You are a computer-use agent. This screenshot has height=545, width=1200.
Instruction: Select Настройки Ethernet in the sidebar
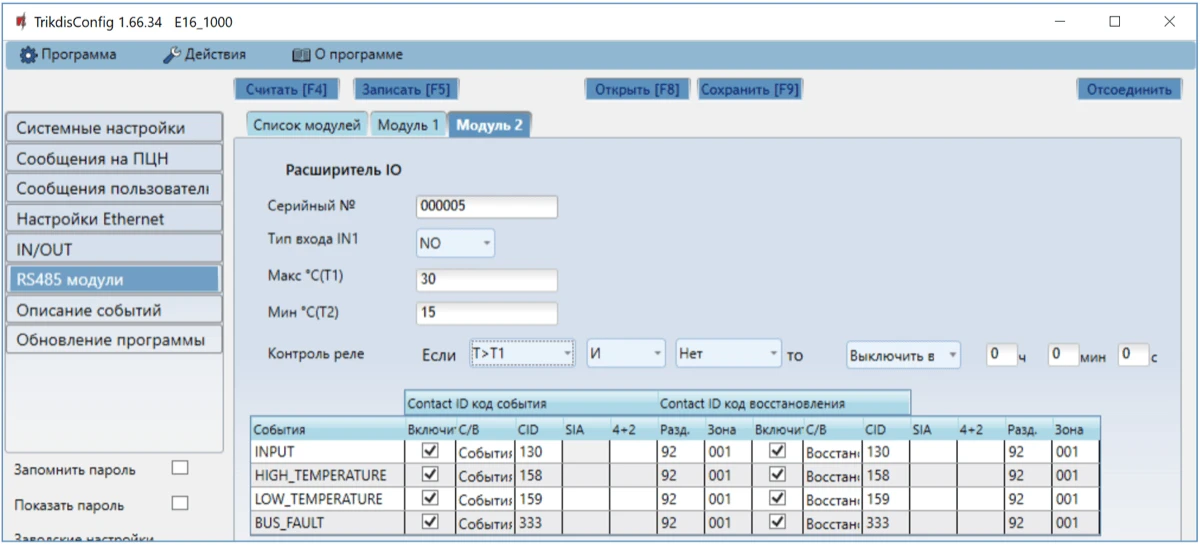[113, 219]
